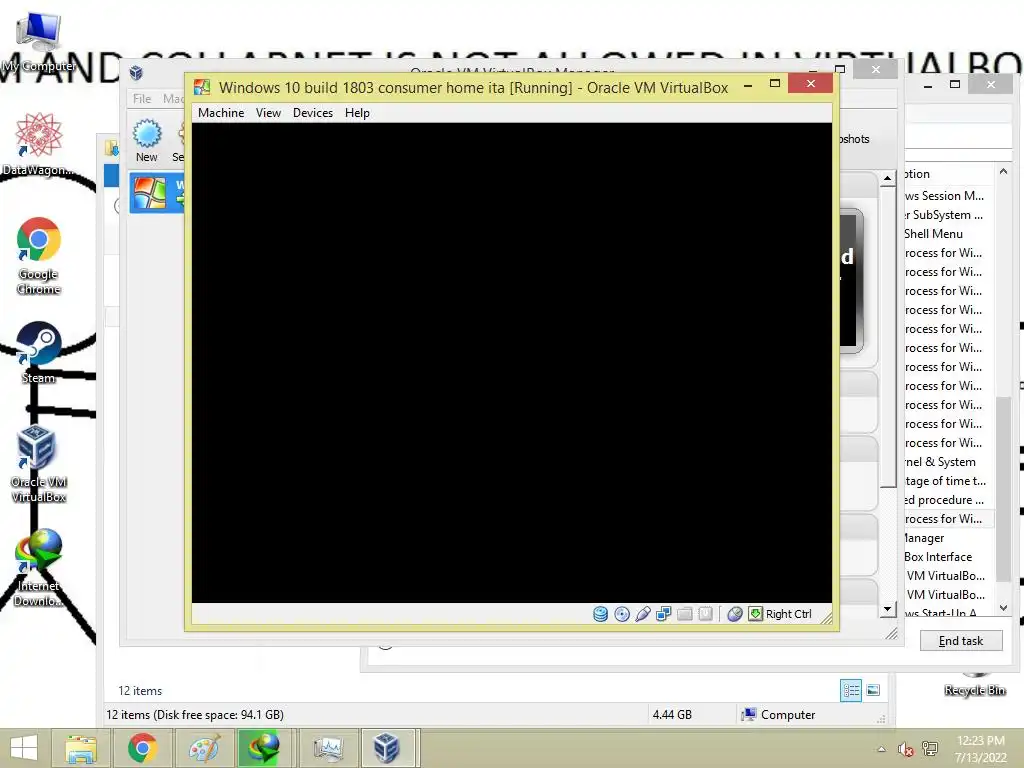1024x768 pixels.
Task: Switch Explorer to details view icon
Action: coord(850,690)
